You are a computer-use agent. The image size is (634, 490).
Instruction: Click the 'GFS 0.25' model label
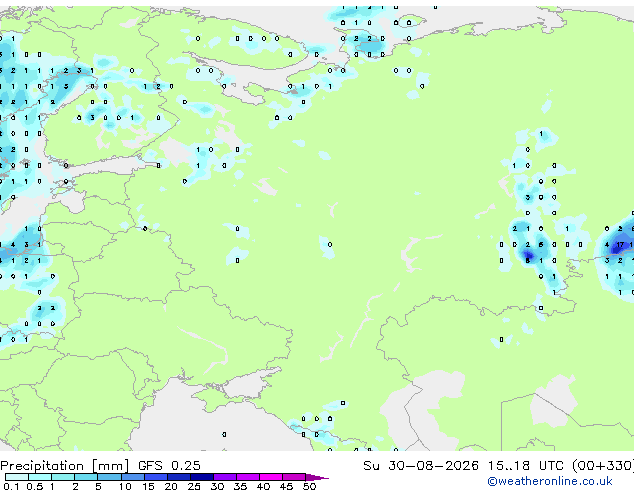169,466
